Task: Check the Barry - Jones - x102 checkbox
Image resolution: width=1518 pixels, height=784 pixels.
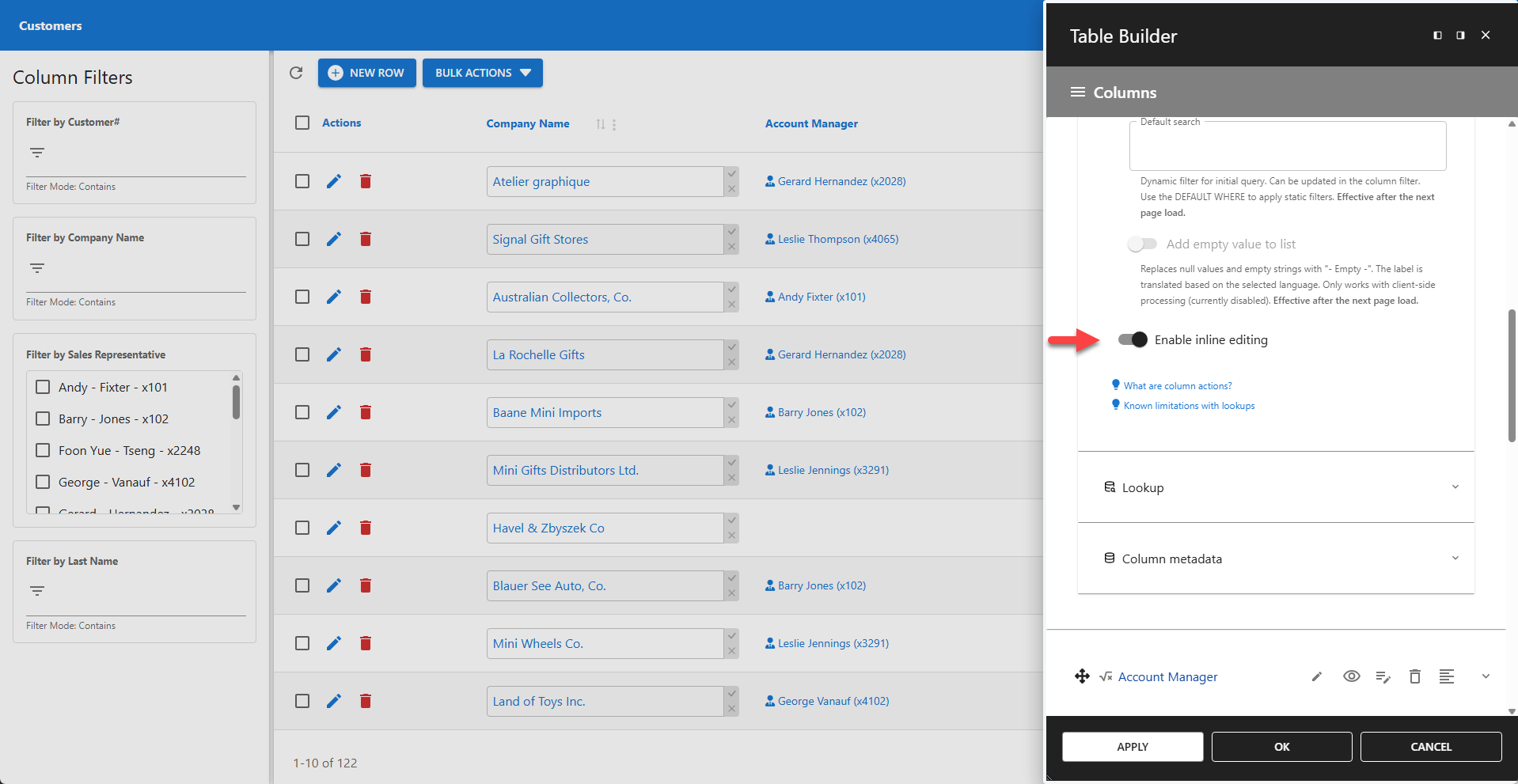Action: point(43,419)
